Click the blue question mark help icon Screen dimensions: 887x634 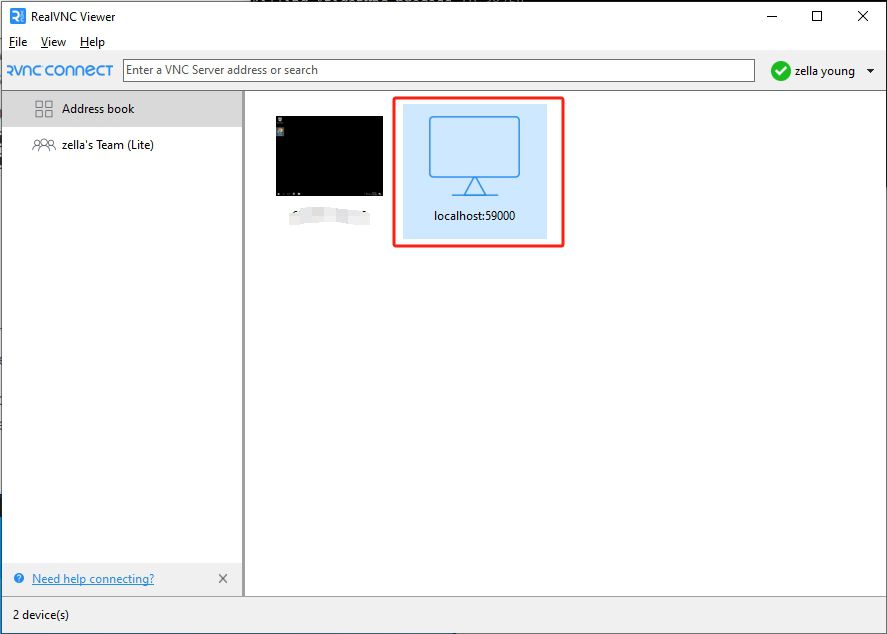click(19, 579)
